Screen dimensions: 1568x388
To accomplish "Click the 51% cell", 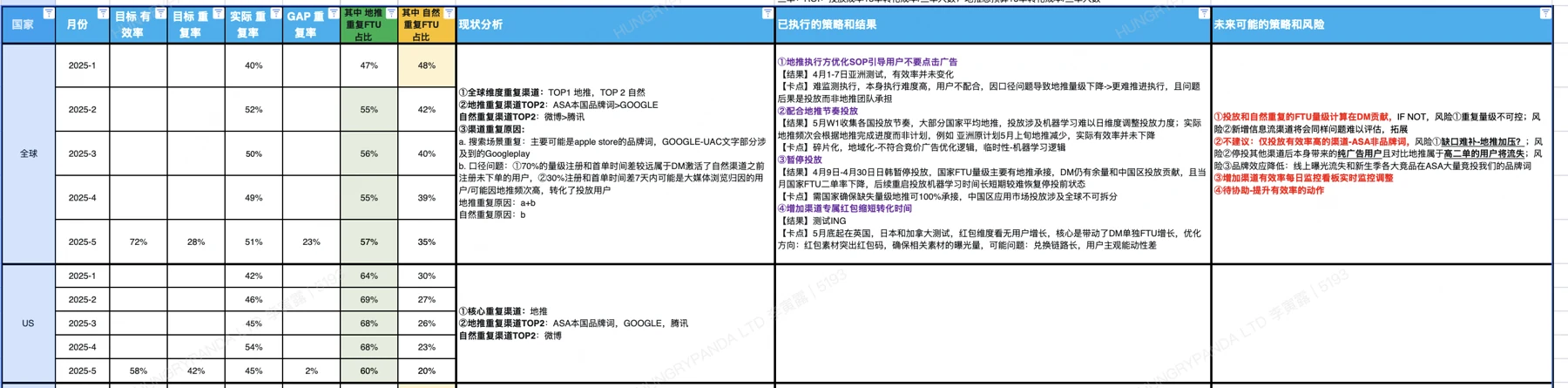I will point(253,242).
